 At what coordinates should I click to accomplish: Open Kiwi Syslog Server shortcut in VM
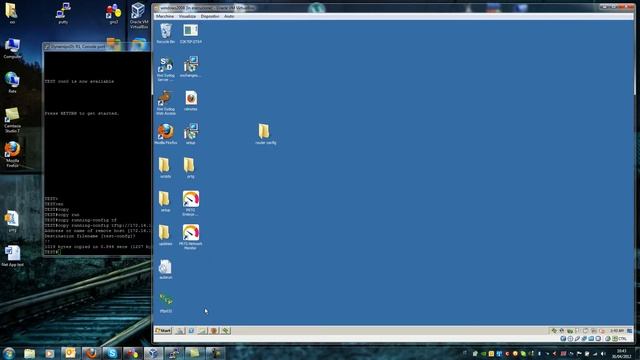click(166, 69)
